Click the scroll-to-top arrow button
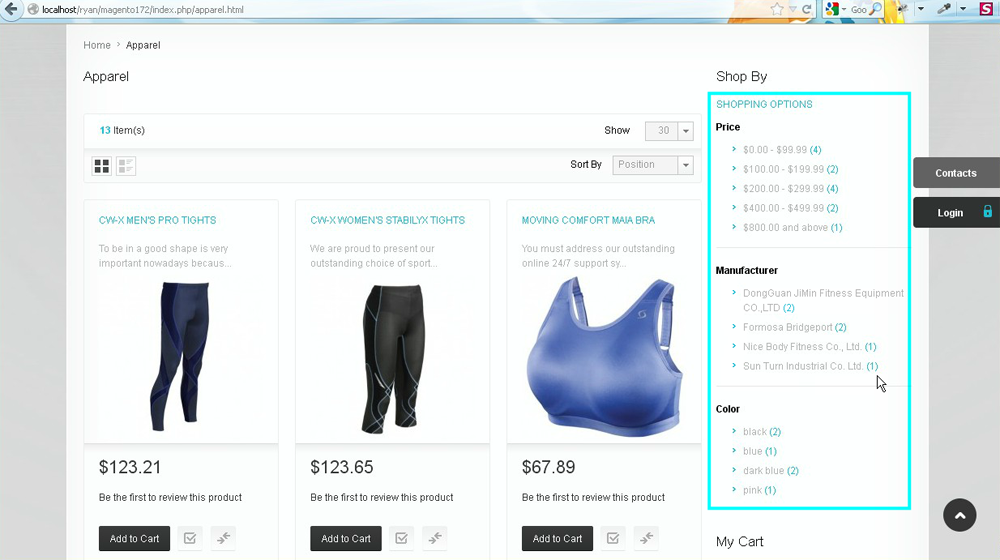 (x=960, y=515)
